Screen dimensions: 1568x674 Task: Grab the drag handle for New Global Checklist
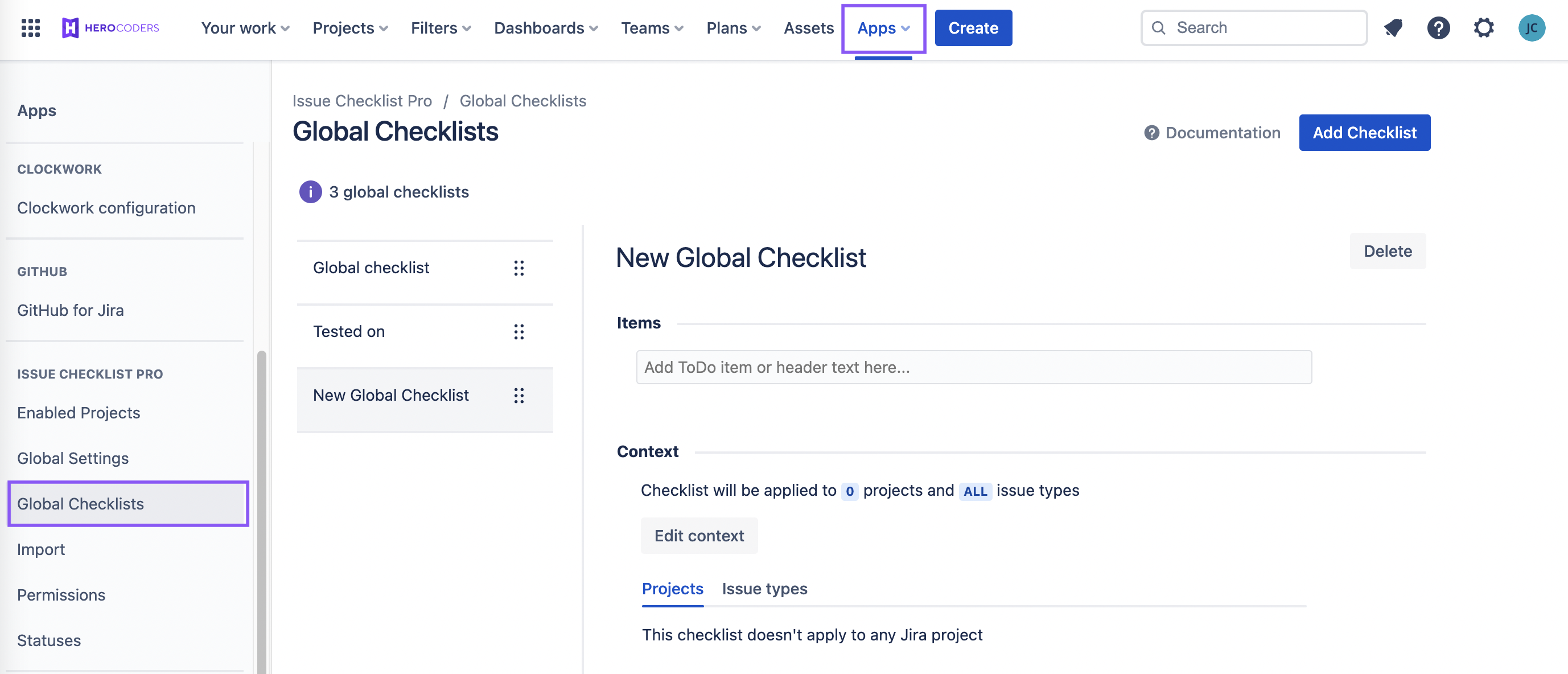[518, 396]
